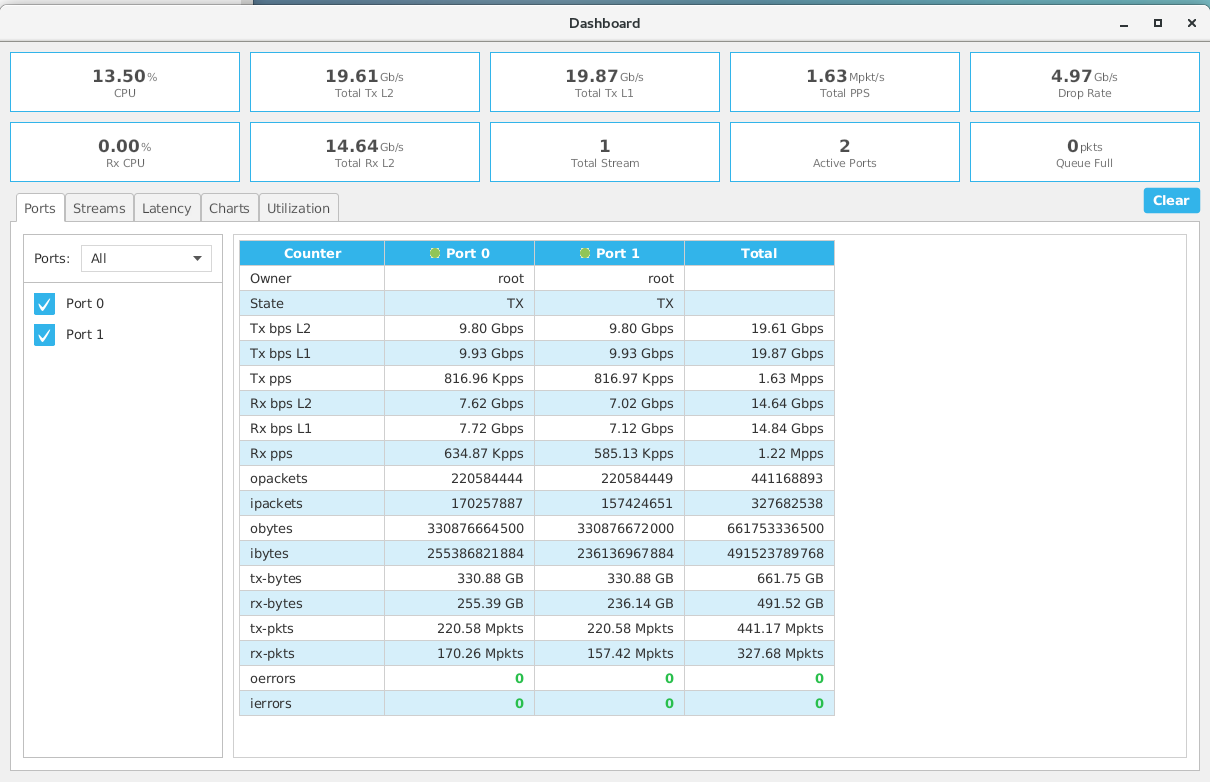Open the Latency tab
Screen dimensions: 1210x782
166,208
